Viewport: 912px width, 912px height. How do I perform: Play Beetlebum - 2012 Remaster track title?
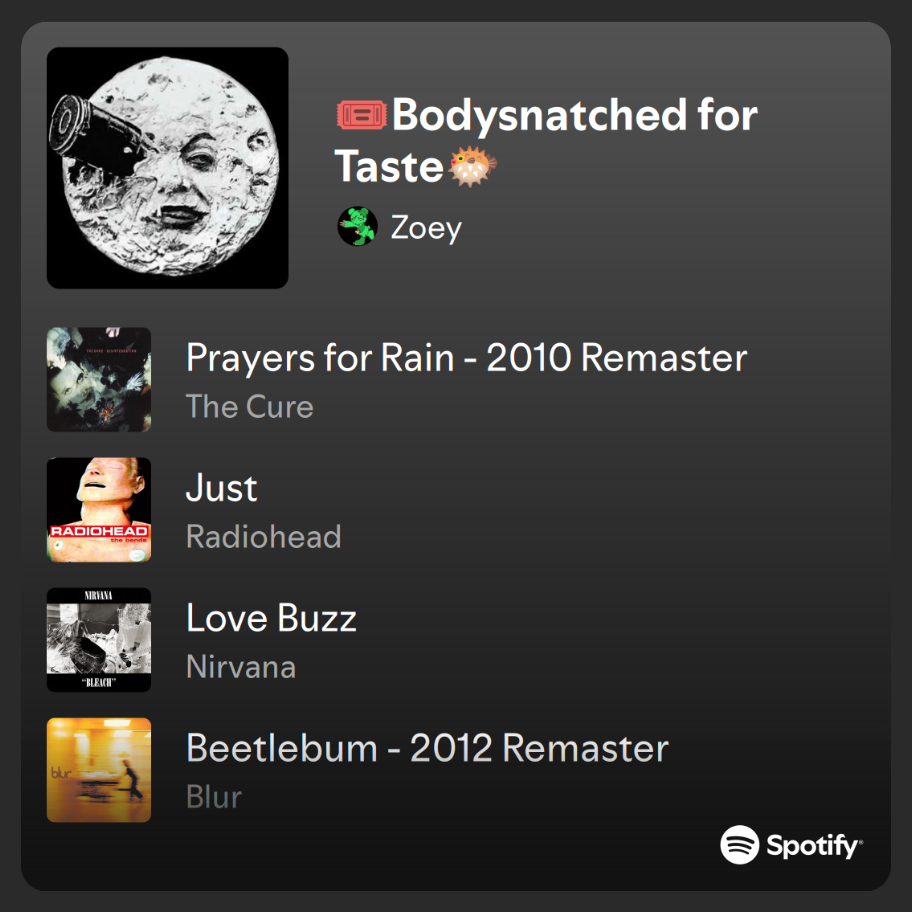[427, 748]
